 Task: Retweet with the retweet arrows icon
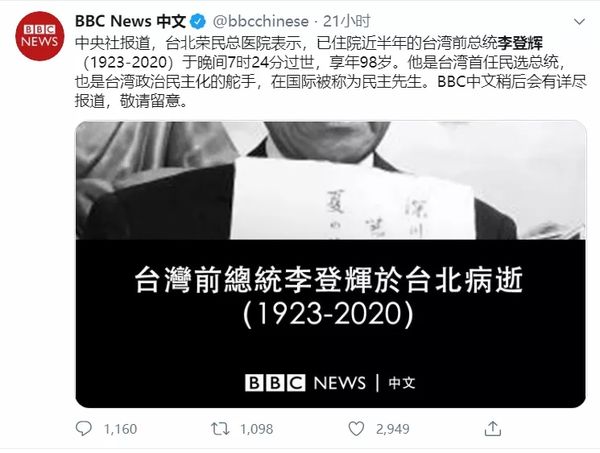point(220,429)
